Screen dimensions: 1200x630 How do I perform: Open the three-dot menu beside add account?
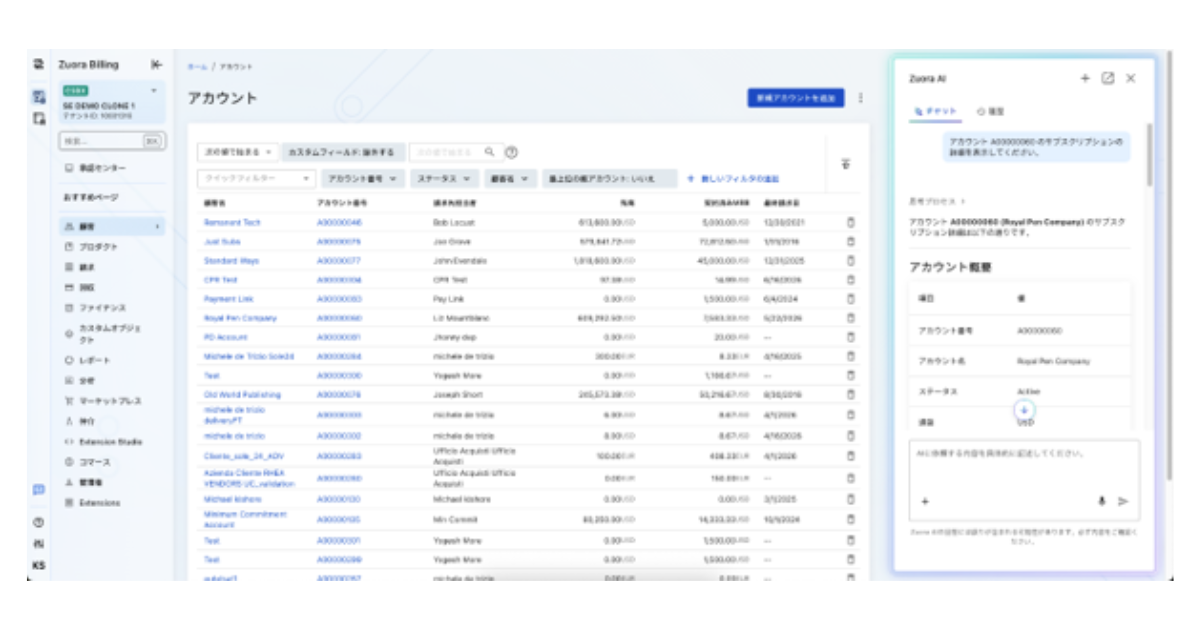tap(860, 98)
